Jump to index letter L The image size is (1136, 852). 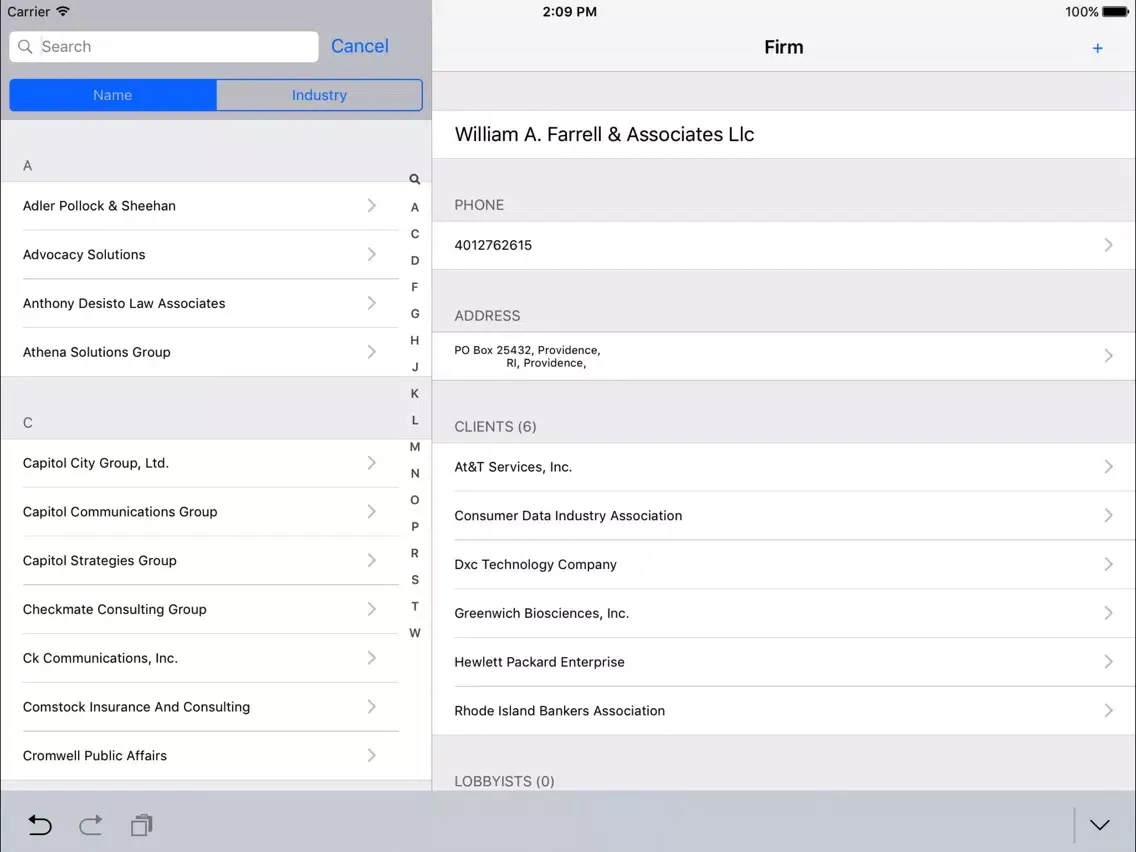[414, 420]
